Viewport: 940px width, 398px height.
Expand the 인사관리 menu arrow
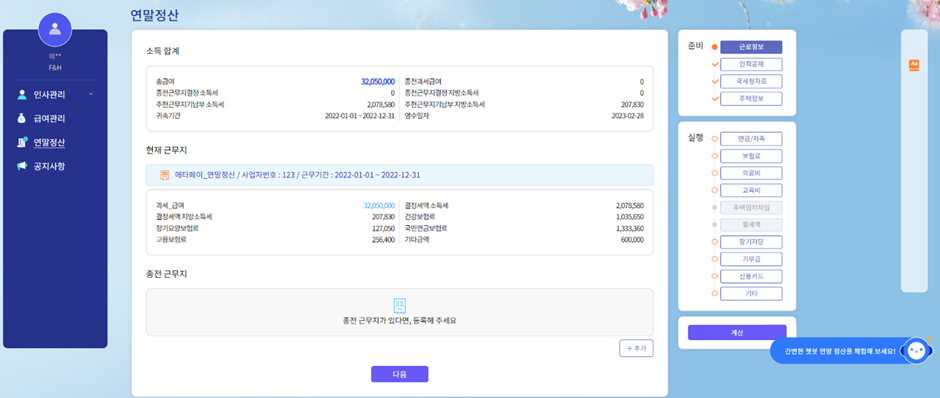[91, 94]
